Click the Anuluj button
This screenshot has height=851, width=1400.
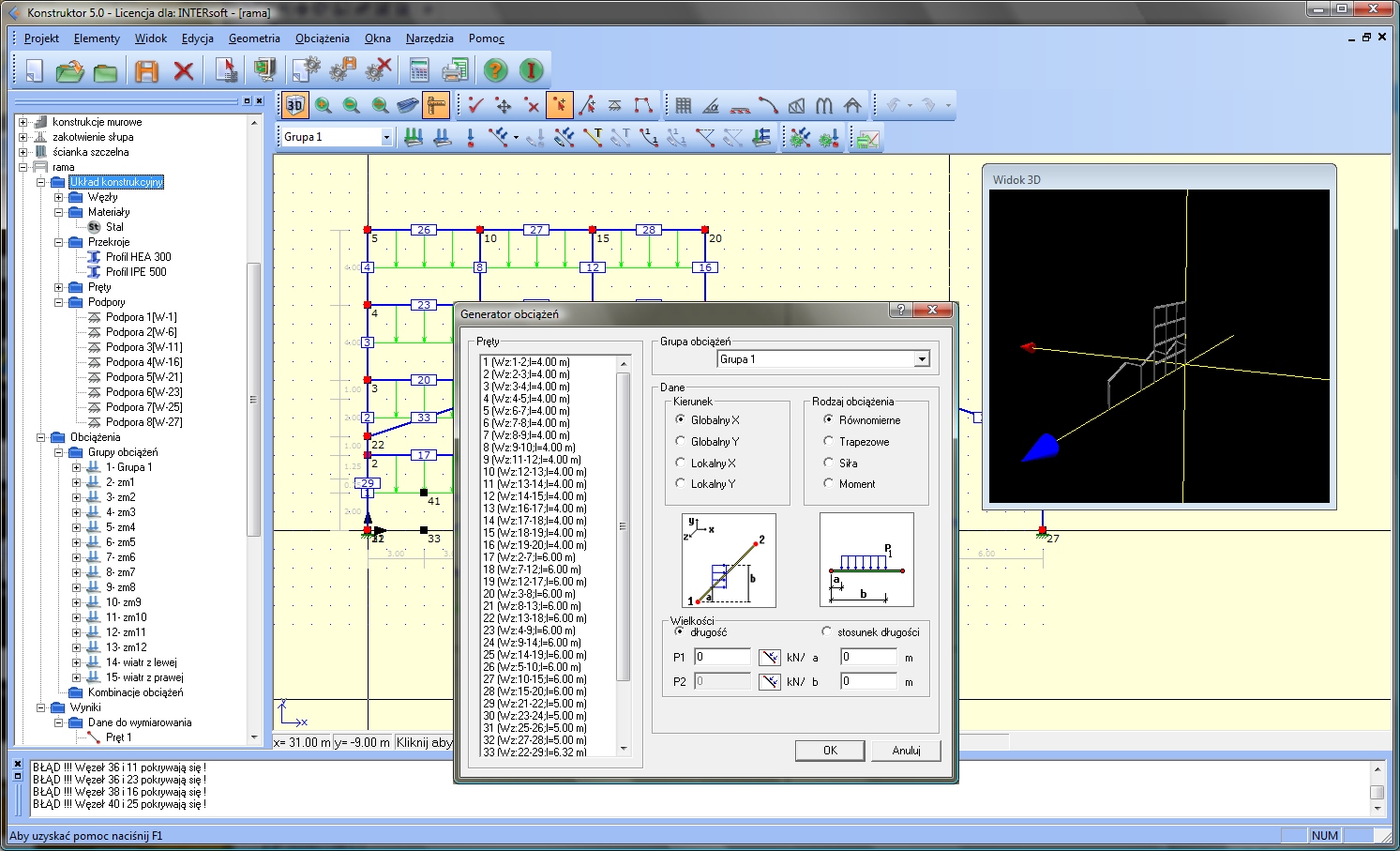pyautogui.click(x=906, y=750)
